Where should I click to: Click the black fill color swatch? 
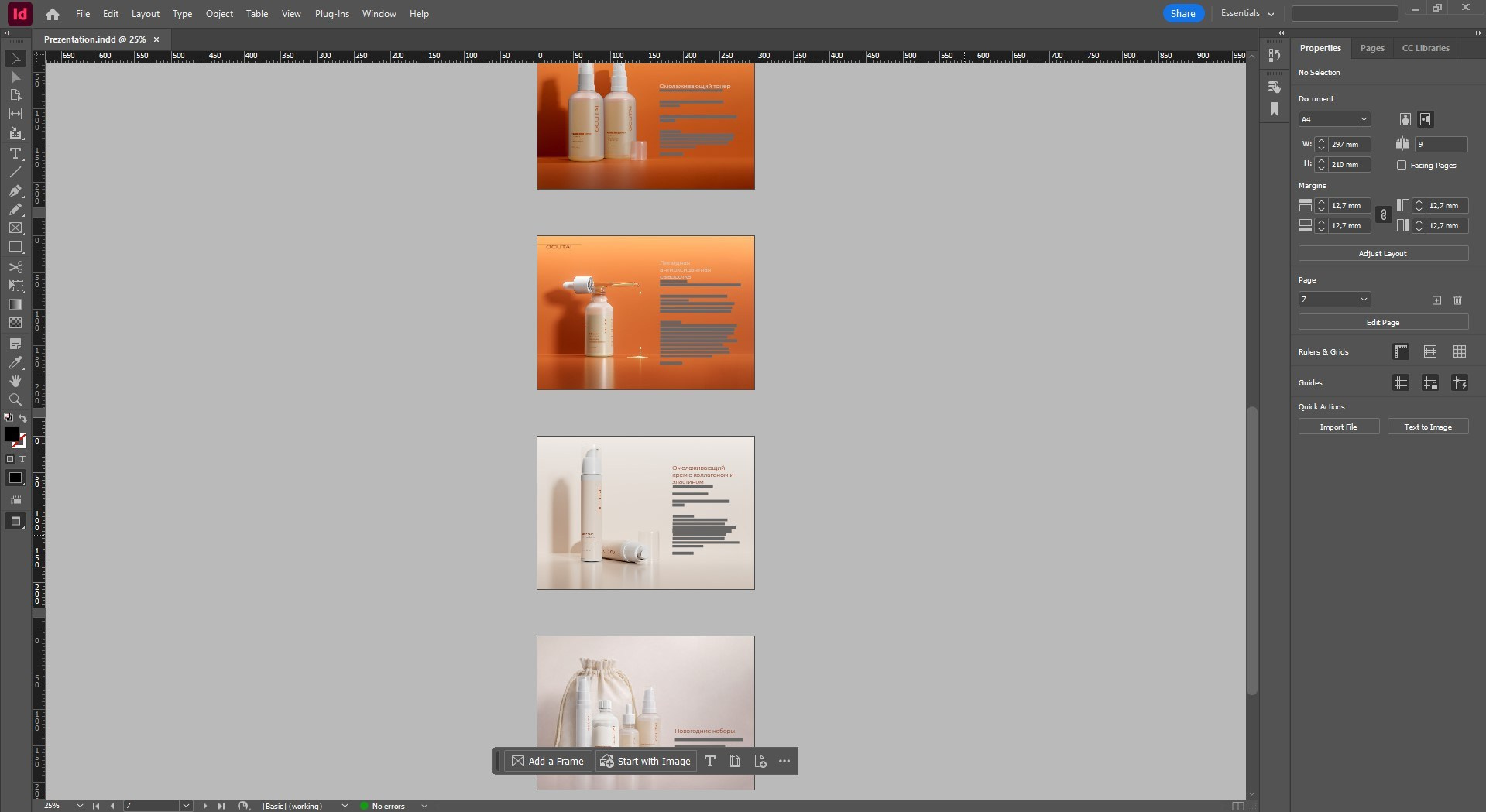12,435
